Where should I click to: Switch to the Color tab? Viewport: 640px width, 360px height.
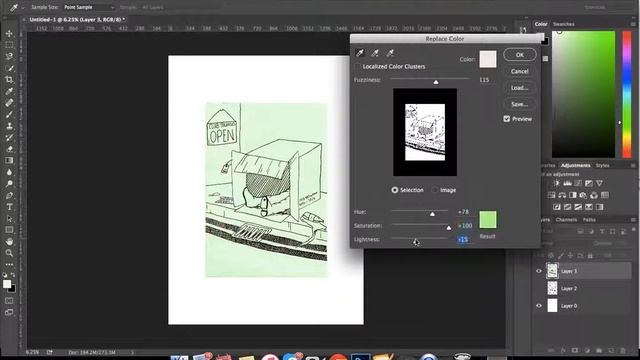(x=541, y=24)
